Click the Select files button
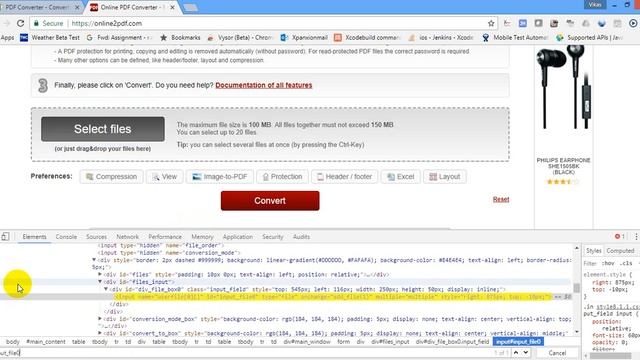 103,129
